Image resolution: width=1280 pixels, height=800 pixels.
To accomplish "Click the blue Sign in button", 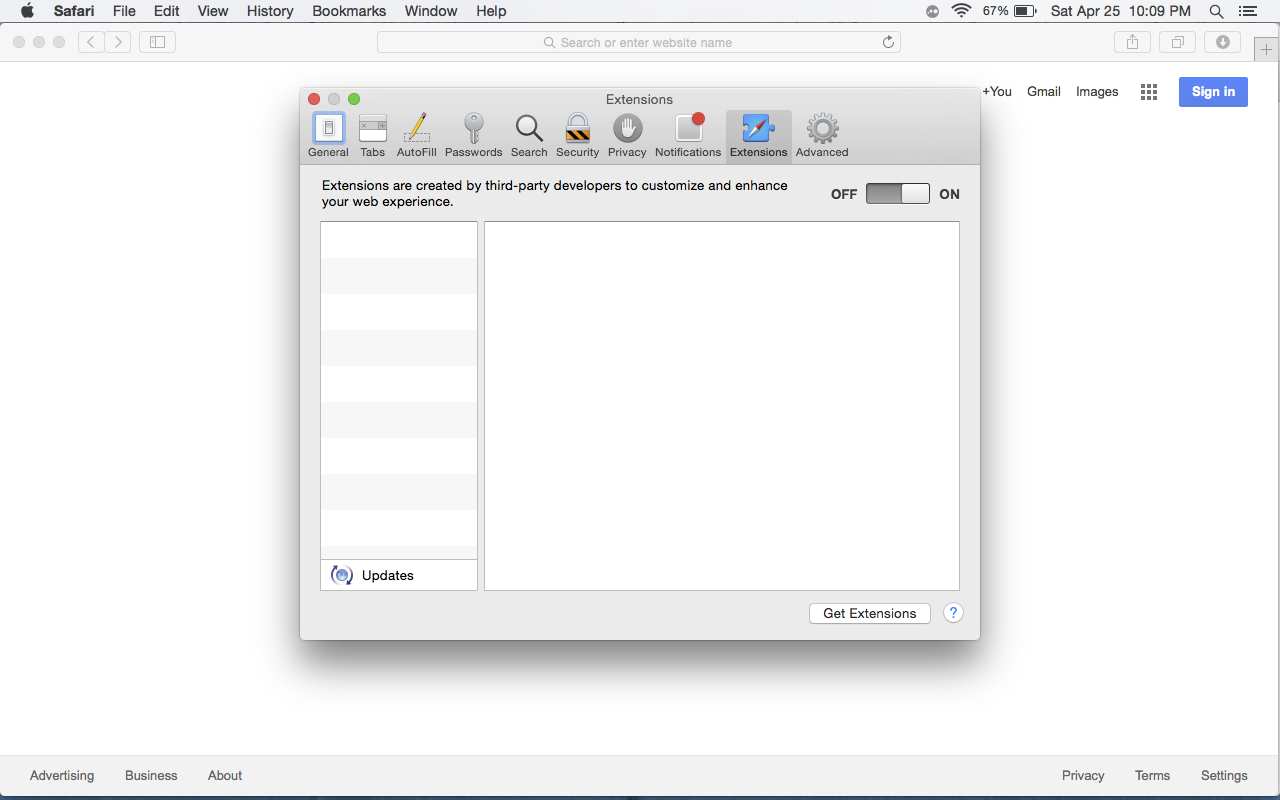I will point(1213,91).
